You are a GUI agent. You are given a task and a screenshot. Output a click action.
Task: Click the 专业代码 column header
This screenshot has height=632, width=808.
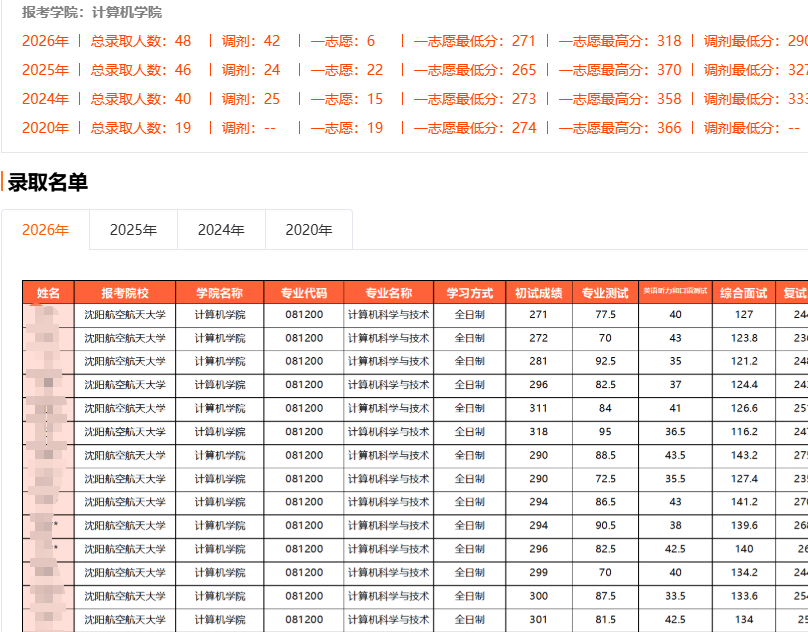pos(304,293)
